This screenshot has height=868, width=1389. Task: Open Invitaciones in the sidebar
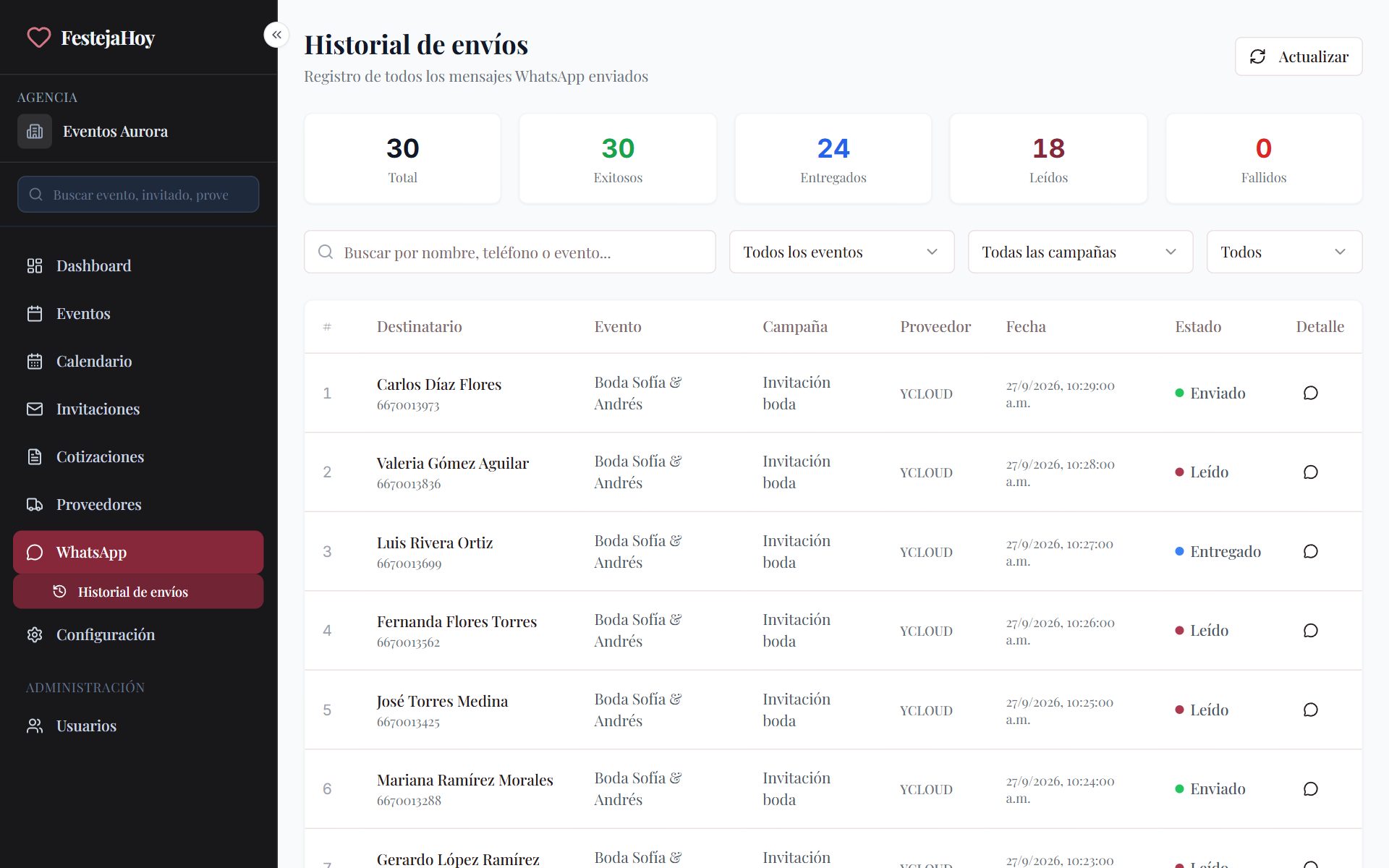(x=138, y=409)
